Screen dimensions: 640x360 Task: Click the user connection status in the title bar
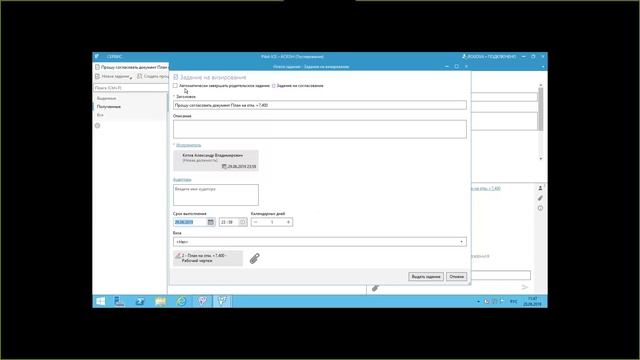(x=489, y=56)
